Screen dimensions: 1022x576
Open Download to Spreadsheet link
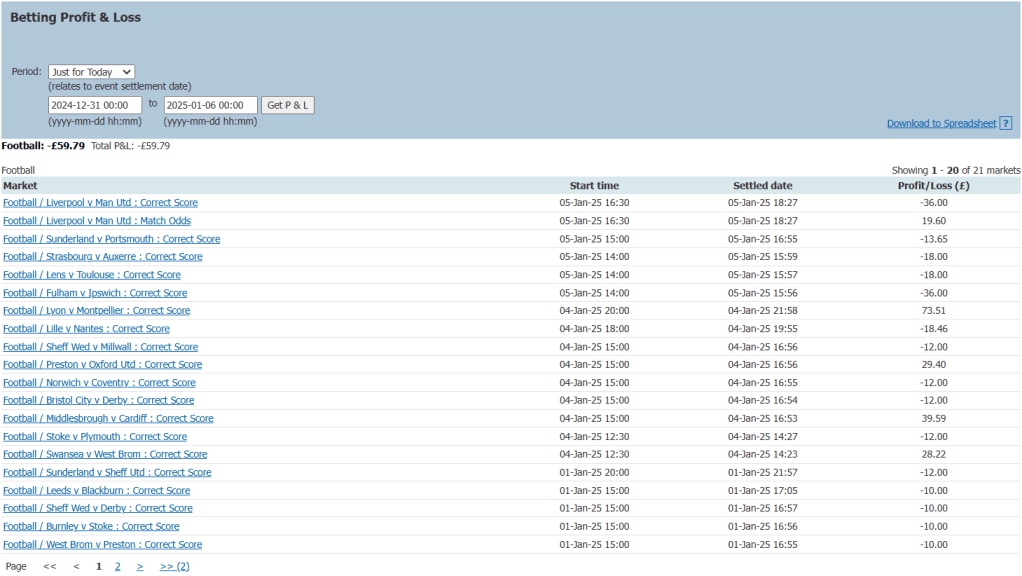[941, 124]
